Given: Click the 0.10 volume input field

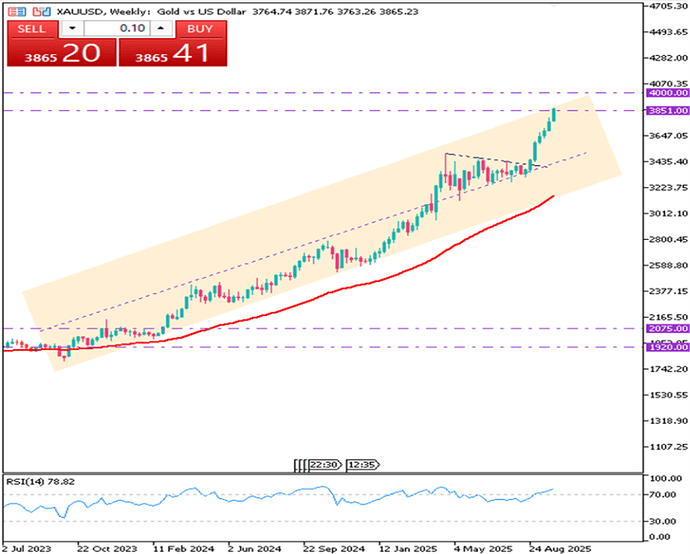Looking at the screenshot, I should [117, 29].
